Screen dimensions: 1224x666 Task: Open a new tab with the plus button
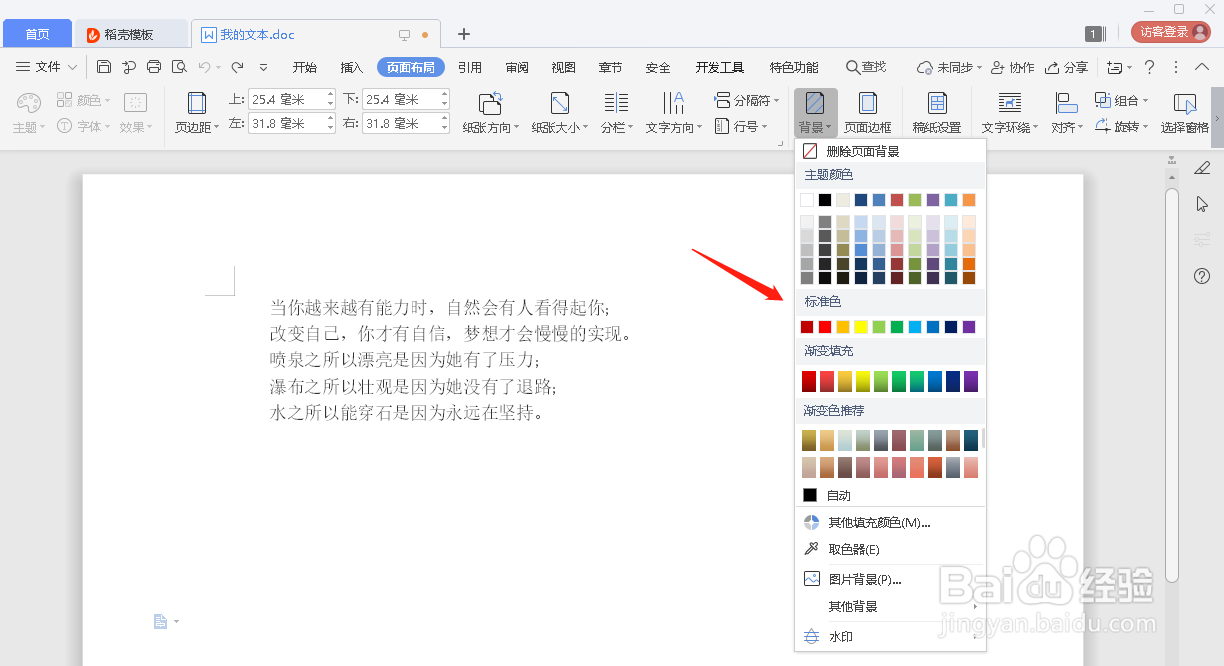pos(463,34)
